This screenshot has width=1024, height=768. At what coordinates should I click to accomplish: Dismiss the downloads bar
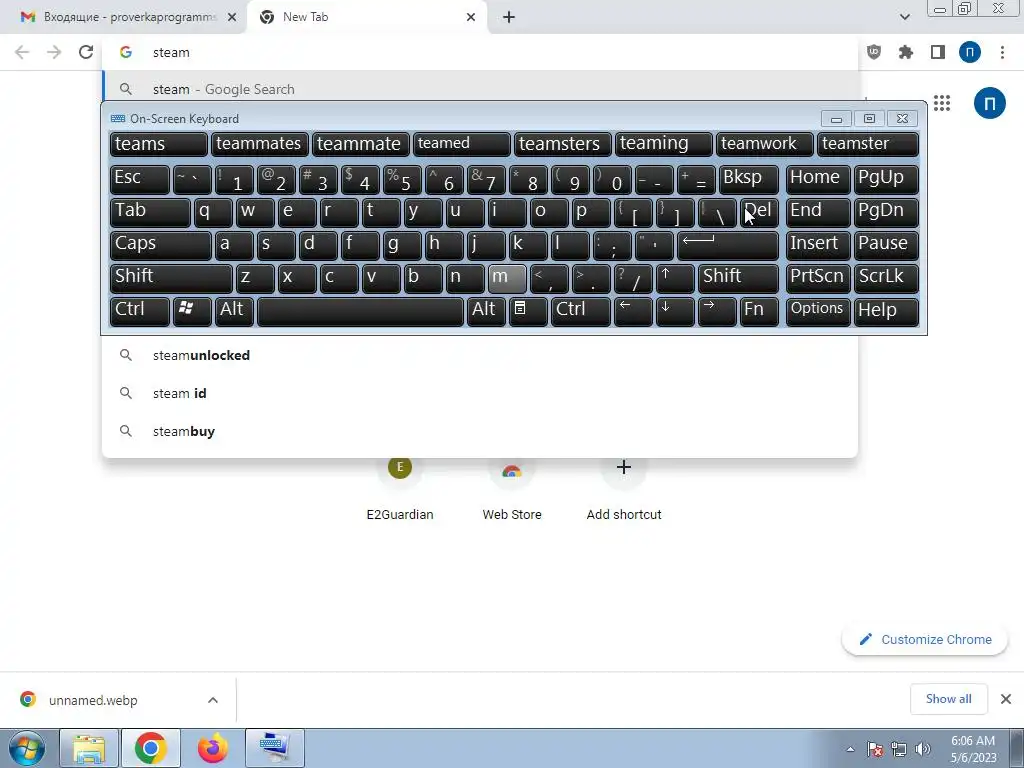pos(1006,699)
